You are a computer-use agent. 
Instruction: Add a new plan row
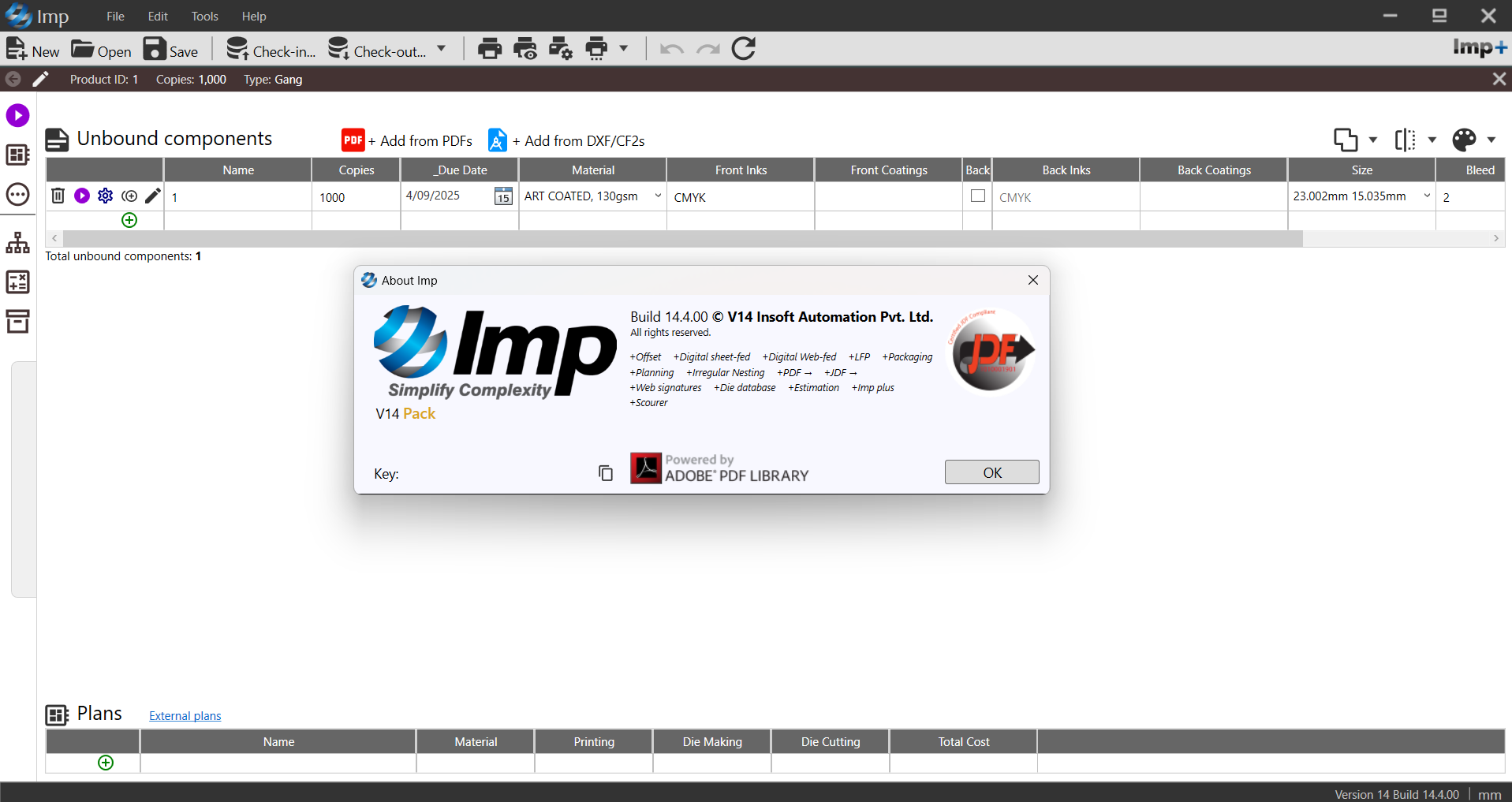coord(106,763)
